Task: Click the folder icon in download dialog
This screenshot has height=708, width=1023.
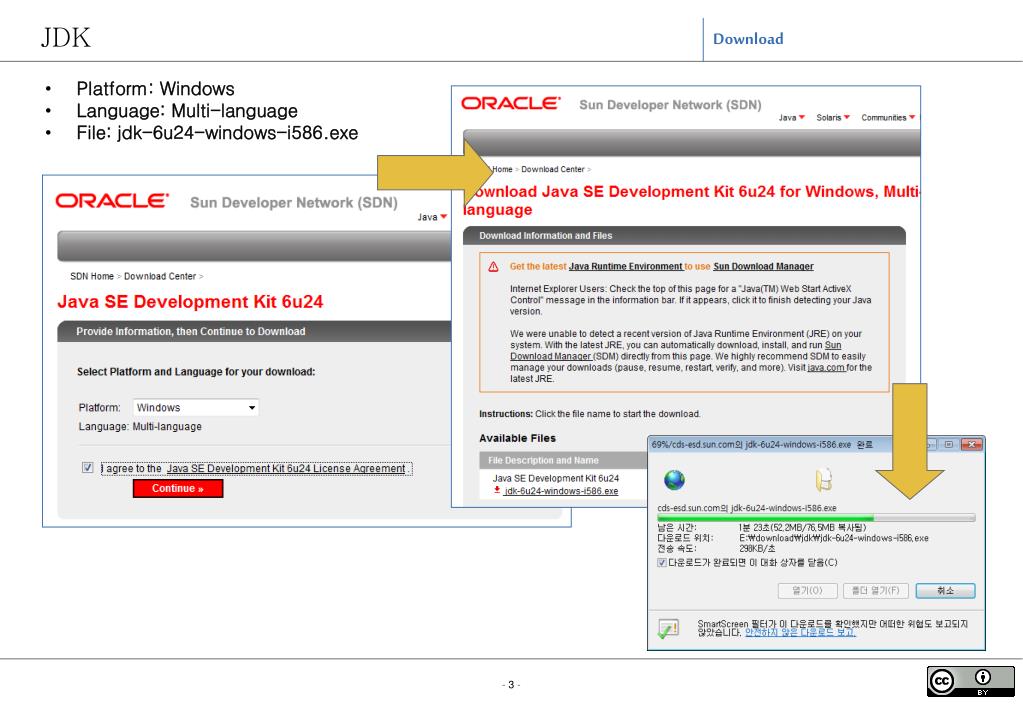Action: [824, 480]
